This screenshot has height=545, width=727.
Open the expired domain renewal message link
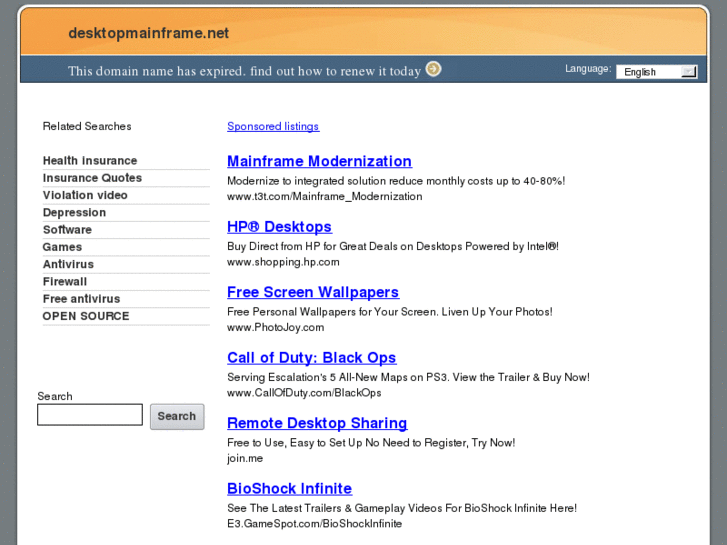point(244,71)
